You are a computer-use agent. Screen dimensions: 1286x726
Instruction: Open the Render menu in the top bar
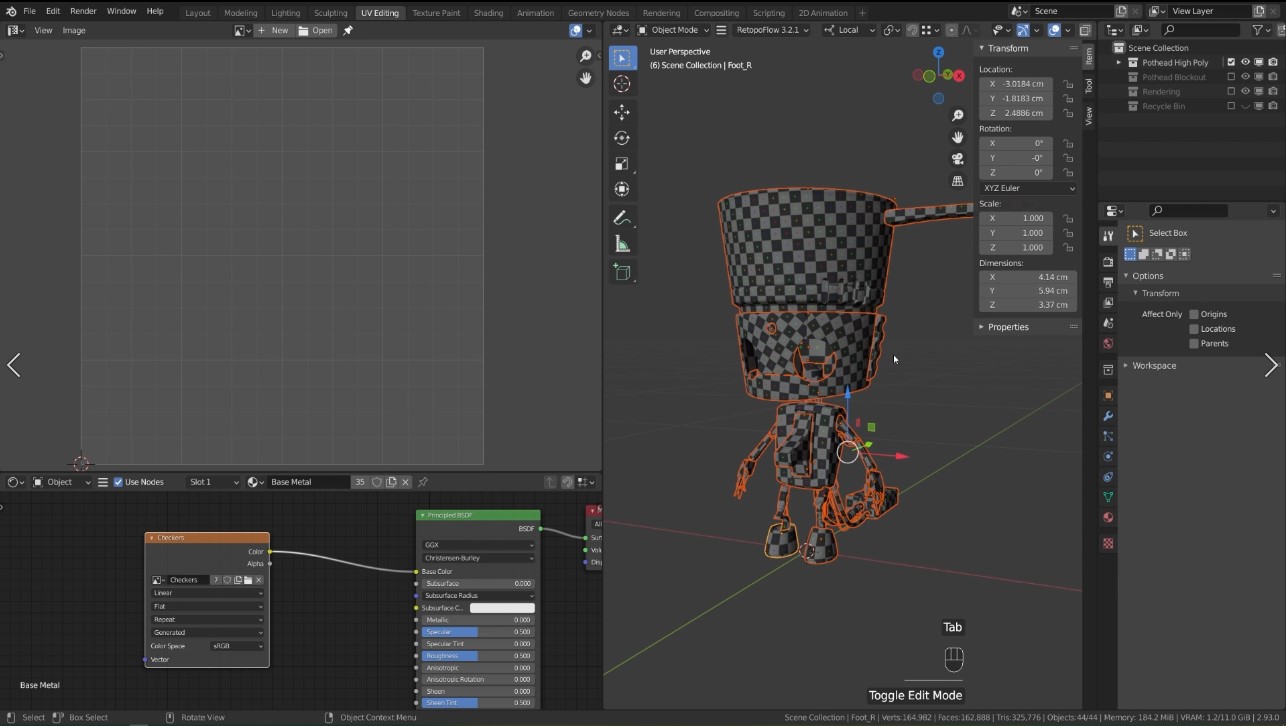click(83, 11)
